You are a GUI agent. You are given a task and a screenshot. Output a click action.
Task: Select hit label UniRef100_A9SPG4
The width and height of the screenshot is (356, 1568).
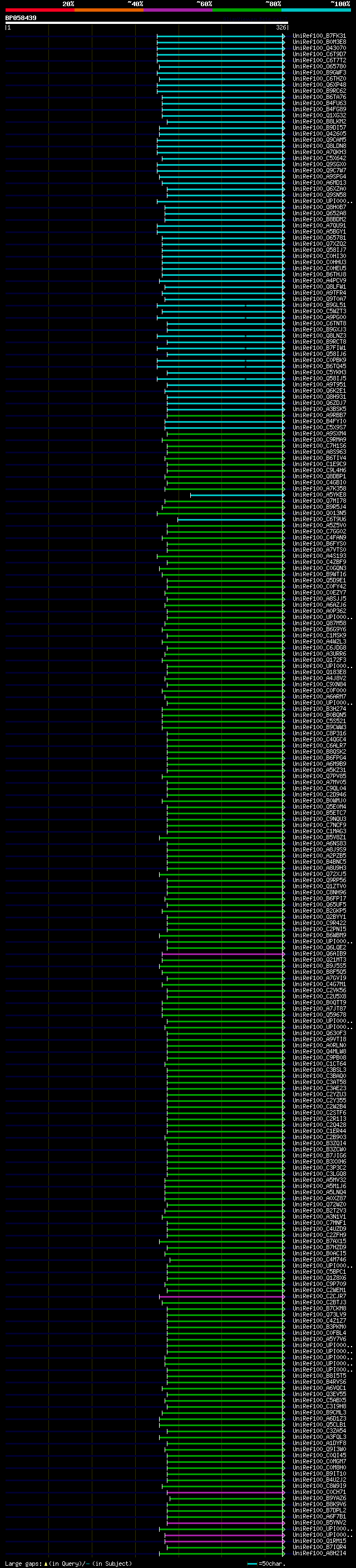[319, 176]
